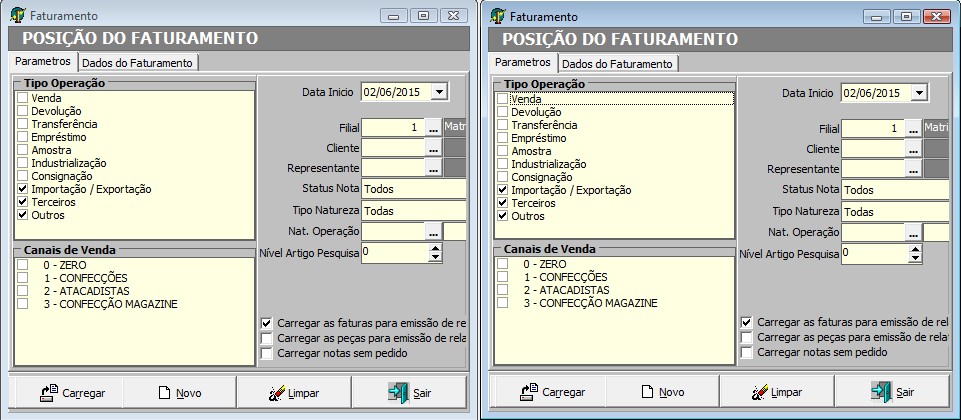
Task: Click the Limpar eraser icon in the right window
Action: click(759, 392)
